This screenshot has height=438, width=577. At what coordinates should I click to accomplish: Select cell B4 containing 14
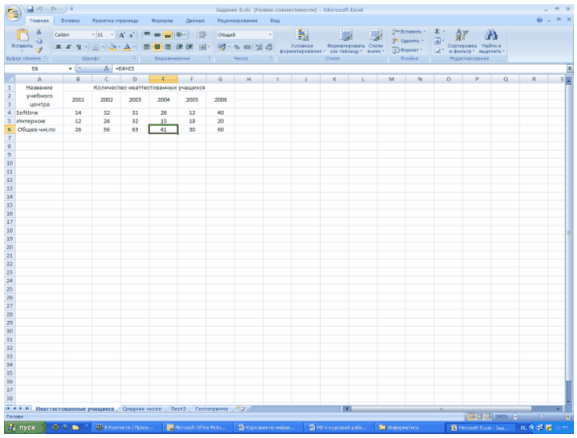coord(78,113)
